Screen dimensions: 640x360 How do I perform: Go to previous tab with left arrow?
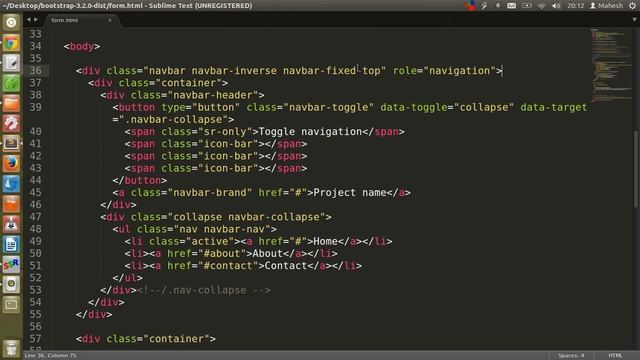[x=29, y=20]
